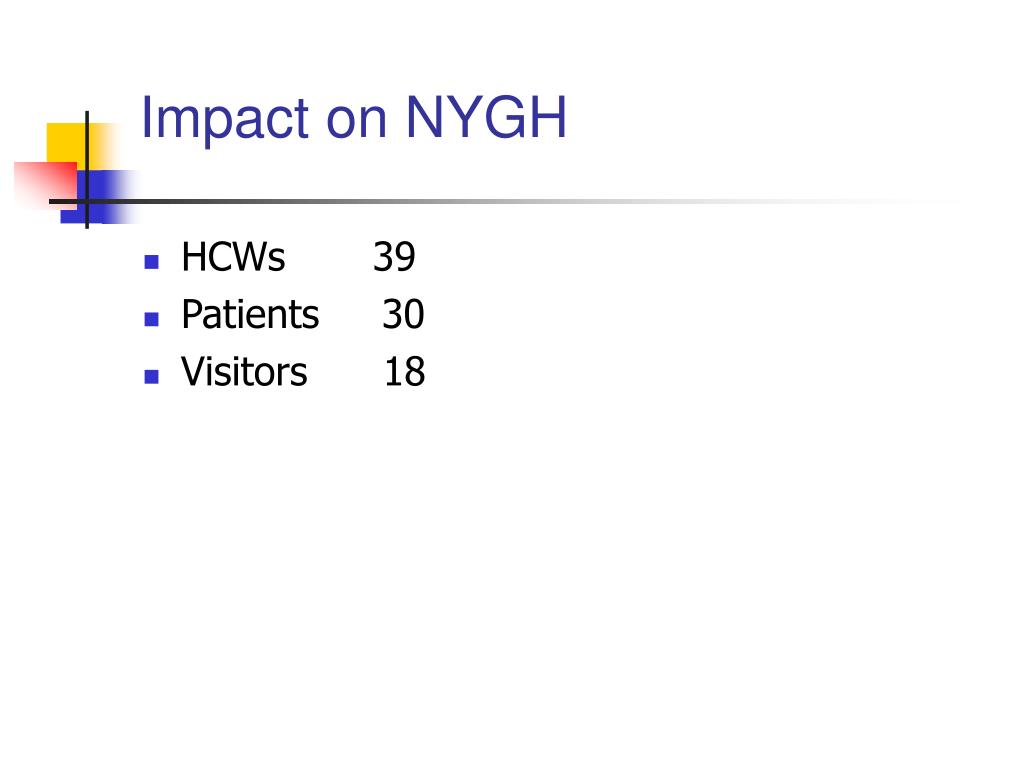Click the capital "V" in Visitors
This screenshot has height=768, width=1024.
click(x=195, y=372)
